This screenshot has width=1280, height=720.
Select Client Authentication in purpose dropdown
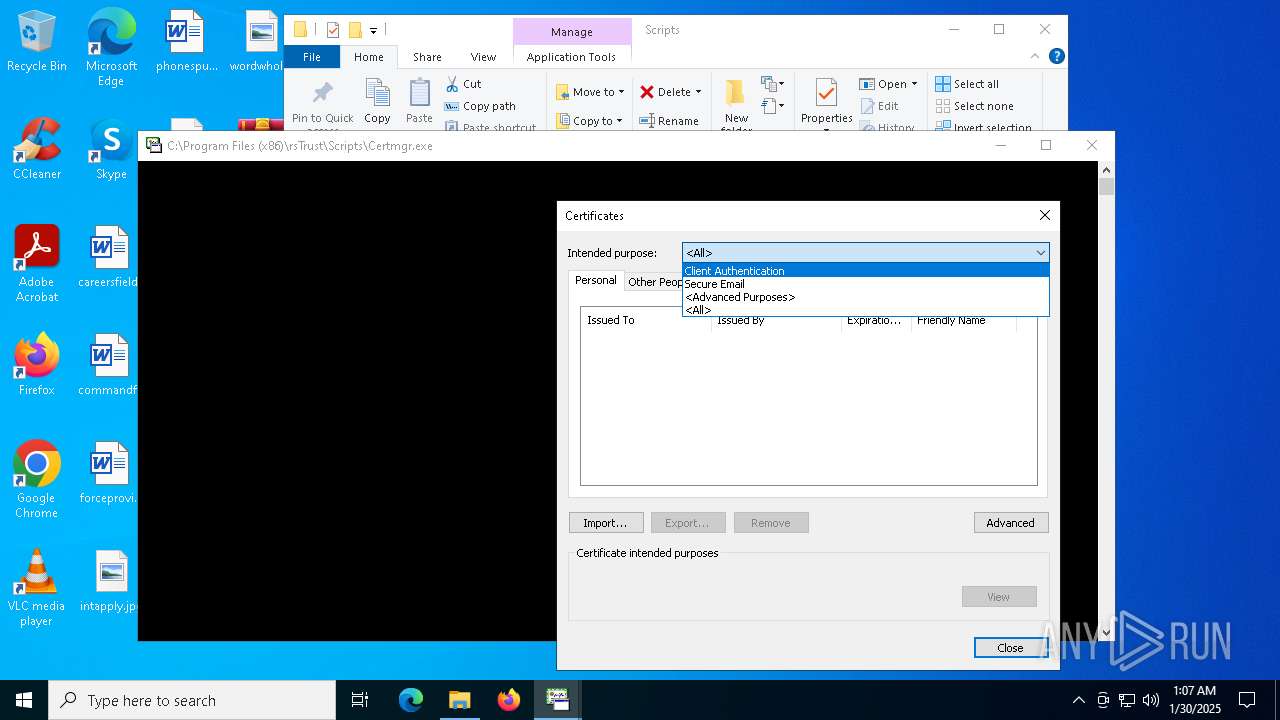pos(866,271)
